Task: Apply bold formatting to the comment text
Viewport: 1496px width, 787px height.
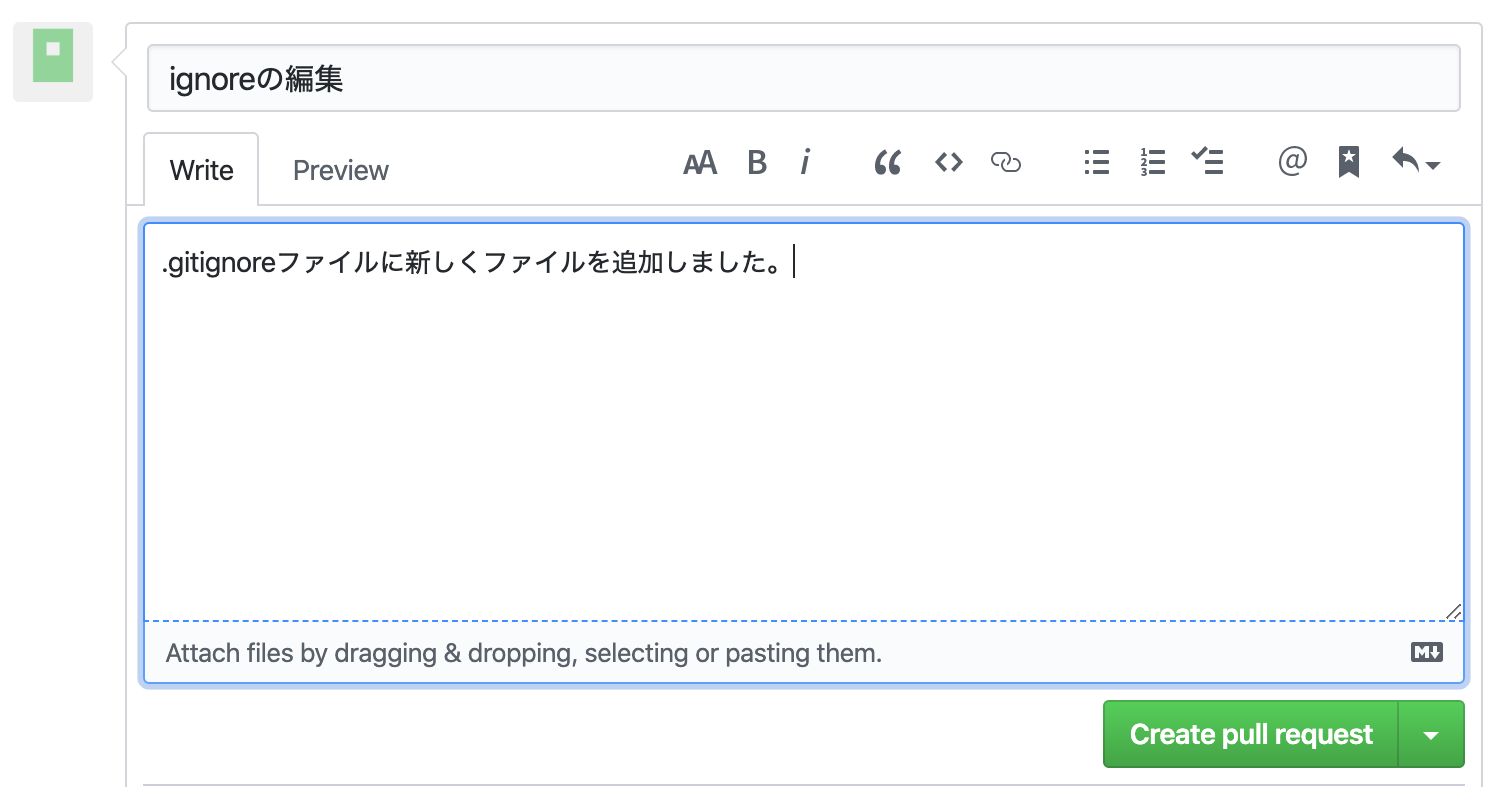Action: click(x=757, y=162)
